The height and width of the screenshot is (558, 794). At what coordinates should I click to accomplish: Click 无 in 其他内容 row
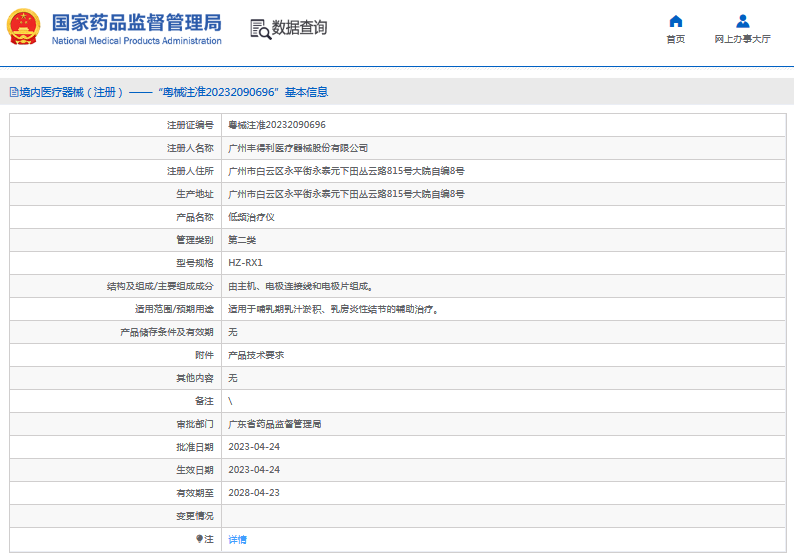(x=232, y=378)
